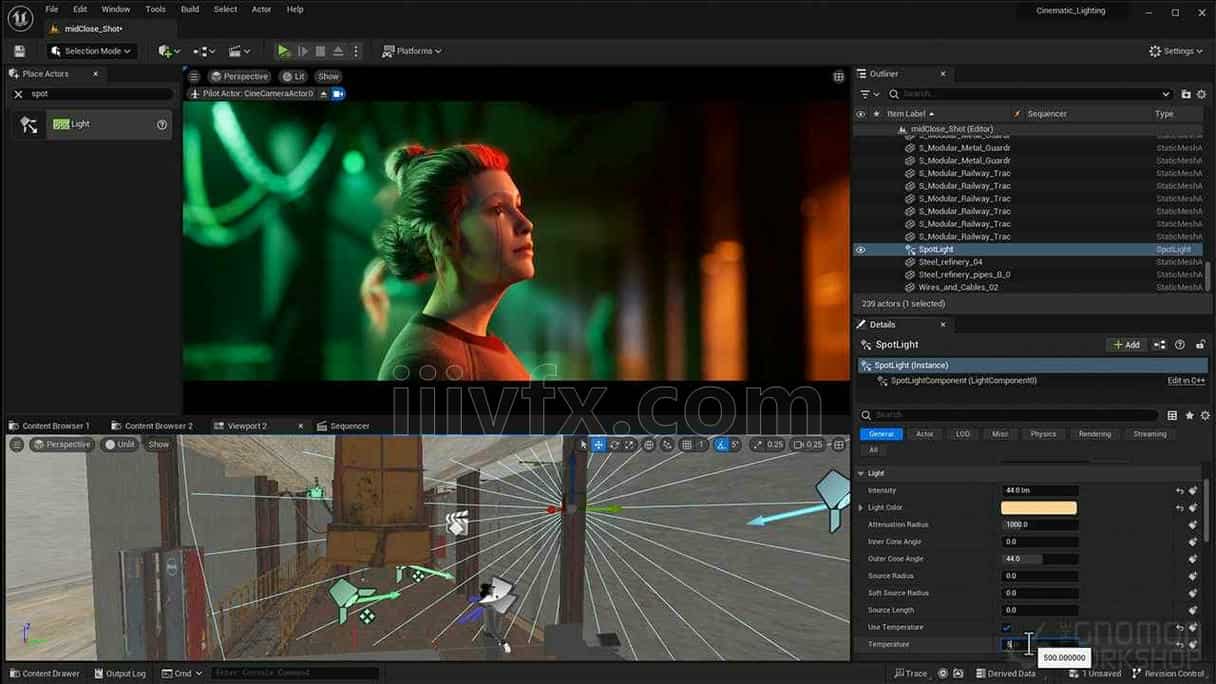The width and height of the screenshot is (1216, 684).
Task: Open Details property matrix grid icon
Action: click(1172, 416)
